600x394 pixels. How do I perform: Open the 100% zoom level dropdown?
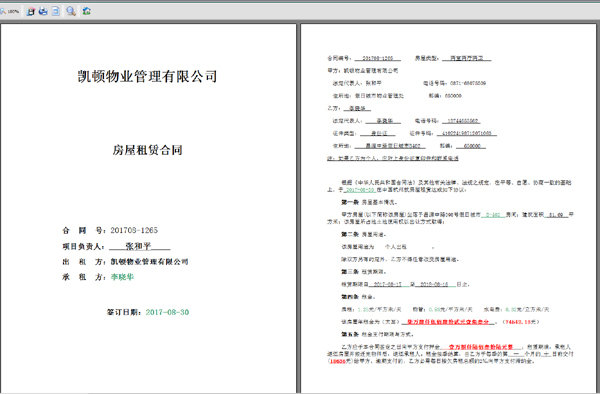click(13, 11)
